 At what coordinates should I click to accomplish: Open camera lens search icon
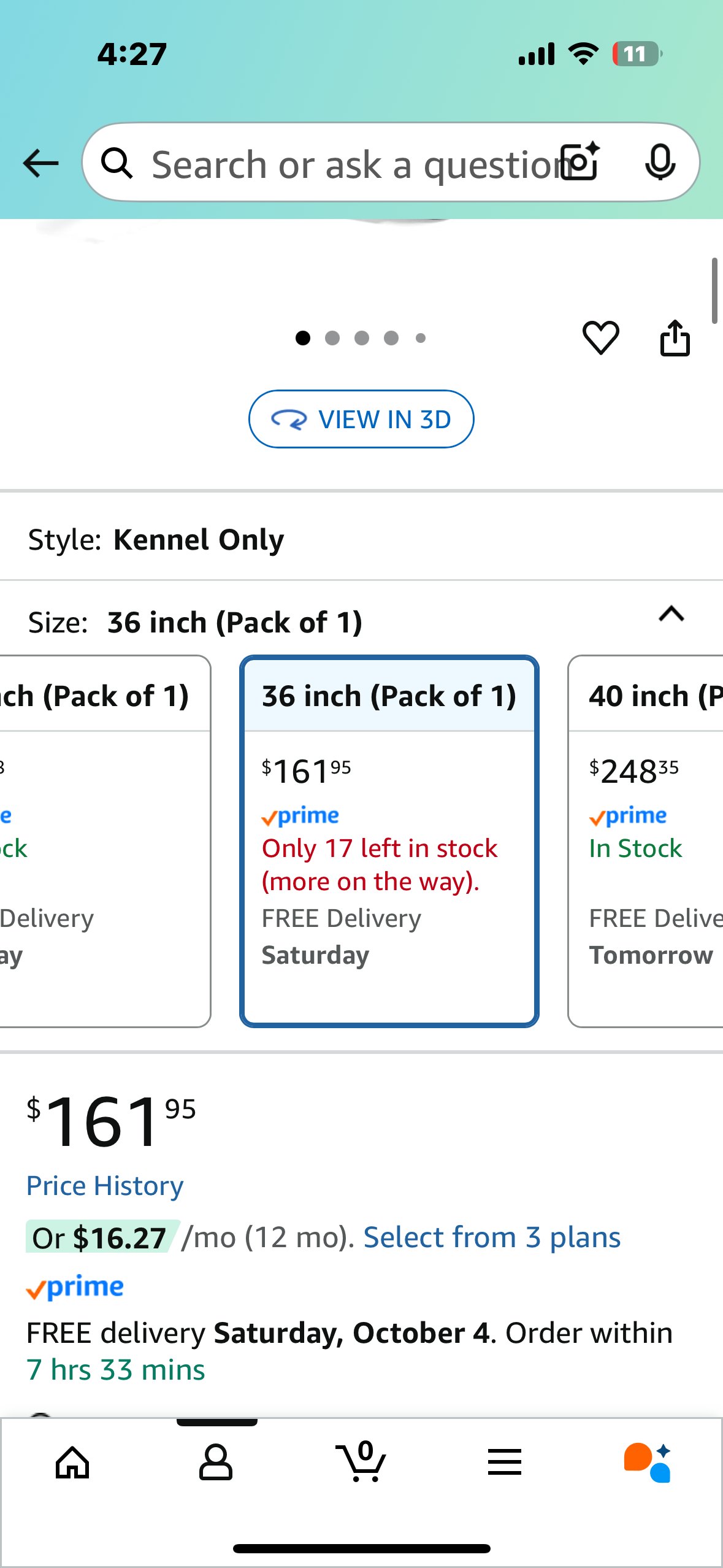coord(580,163)
